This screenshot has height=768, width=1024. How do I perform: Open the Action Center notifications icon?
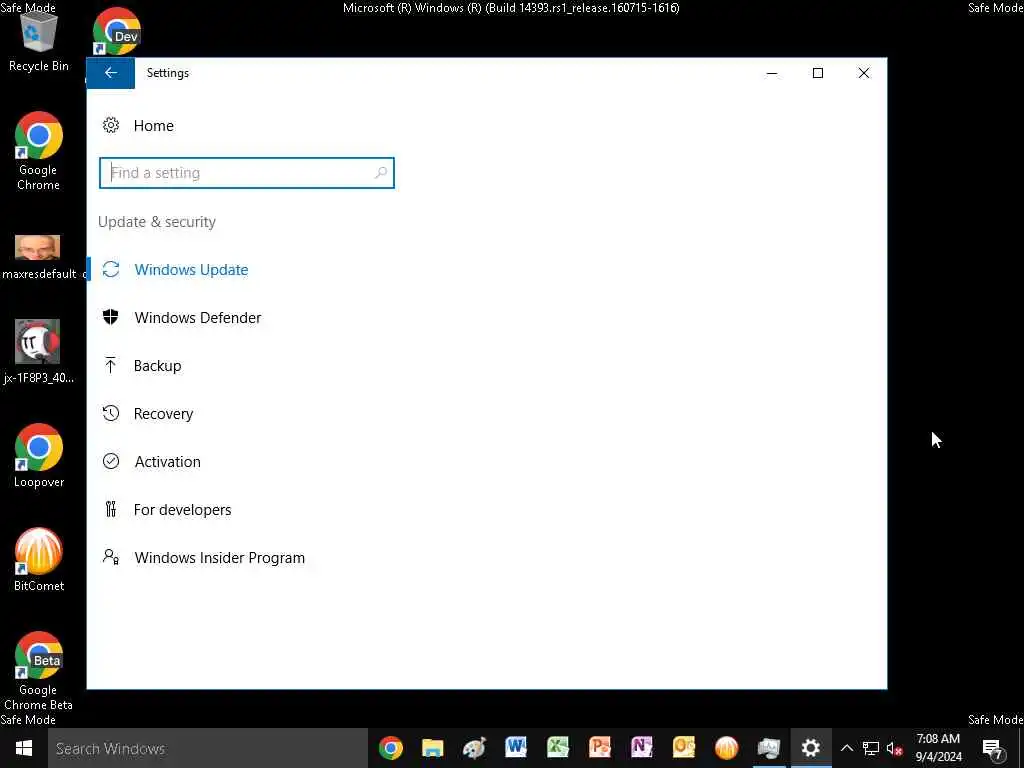pyautogui.click(x=992, y=748)
